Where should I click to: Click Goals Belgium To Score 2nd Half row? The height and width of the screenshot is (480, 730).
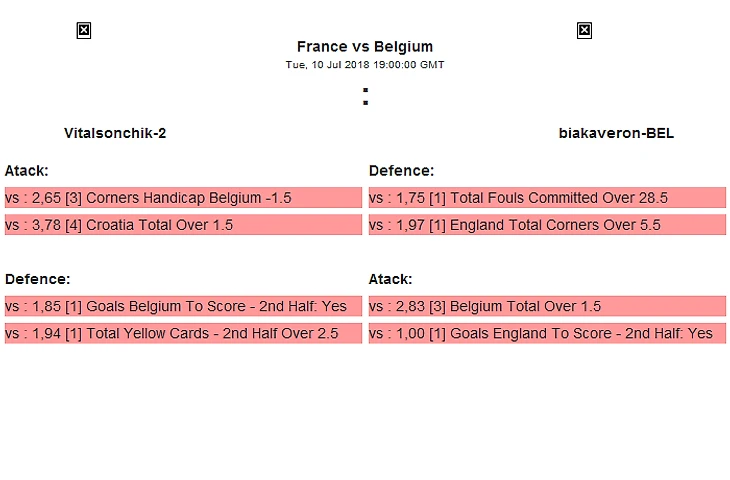(183, 306)
